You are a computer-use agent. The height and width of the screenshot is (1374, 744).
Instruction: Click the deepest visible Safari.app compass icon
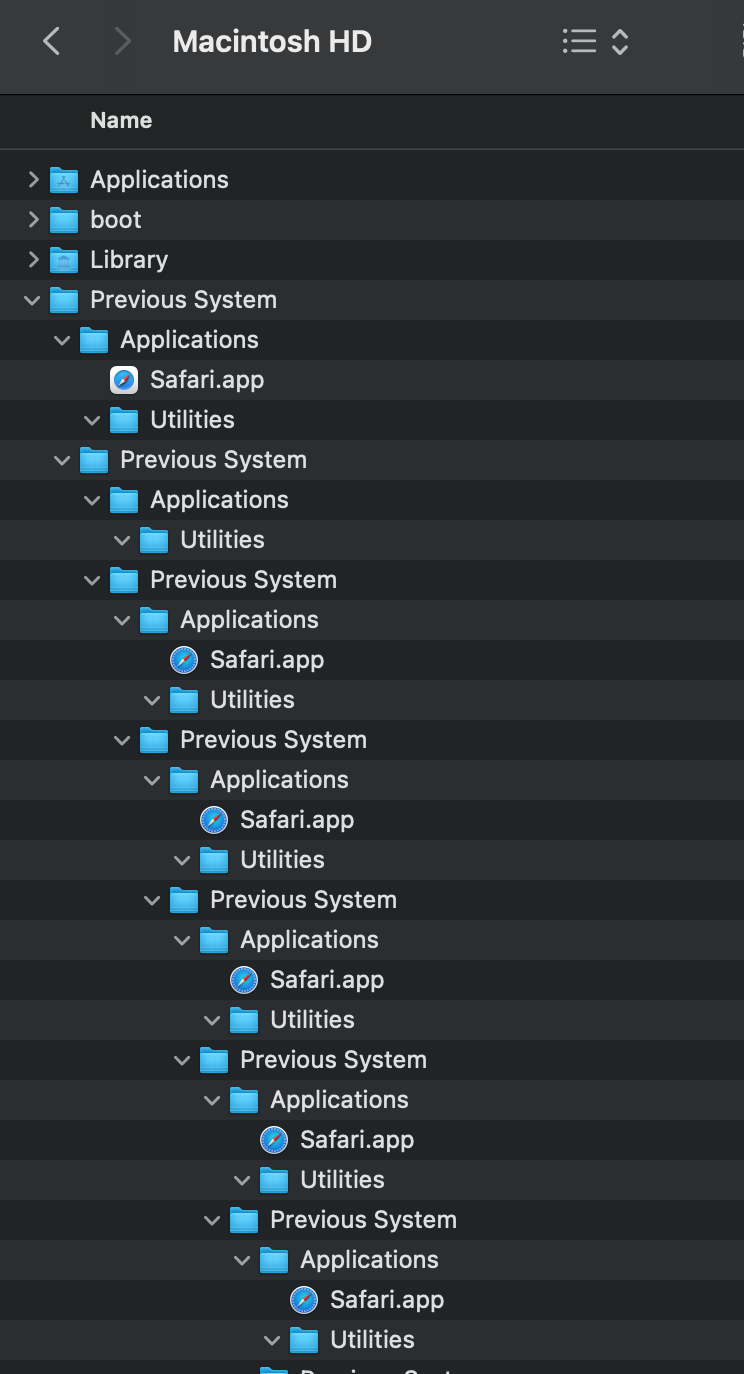pyautogui.click(x=304, y=1300)
